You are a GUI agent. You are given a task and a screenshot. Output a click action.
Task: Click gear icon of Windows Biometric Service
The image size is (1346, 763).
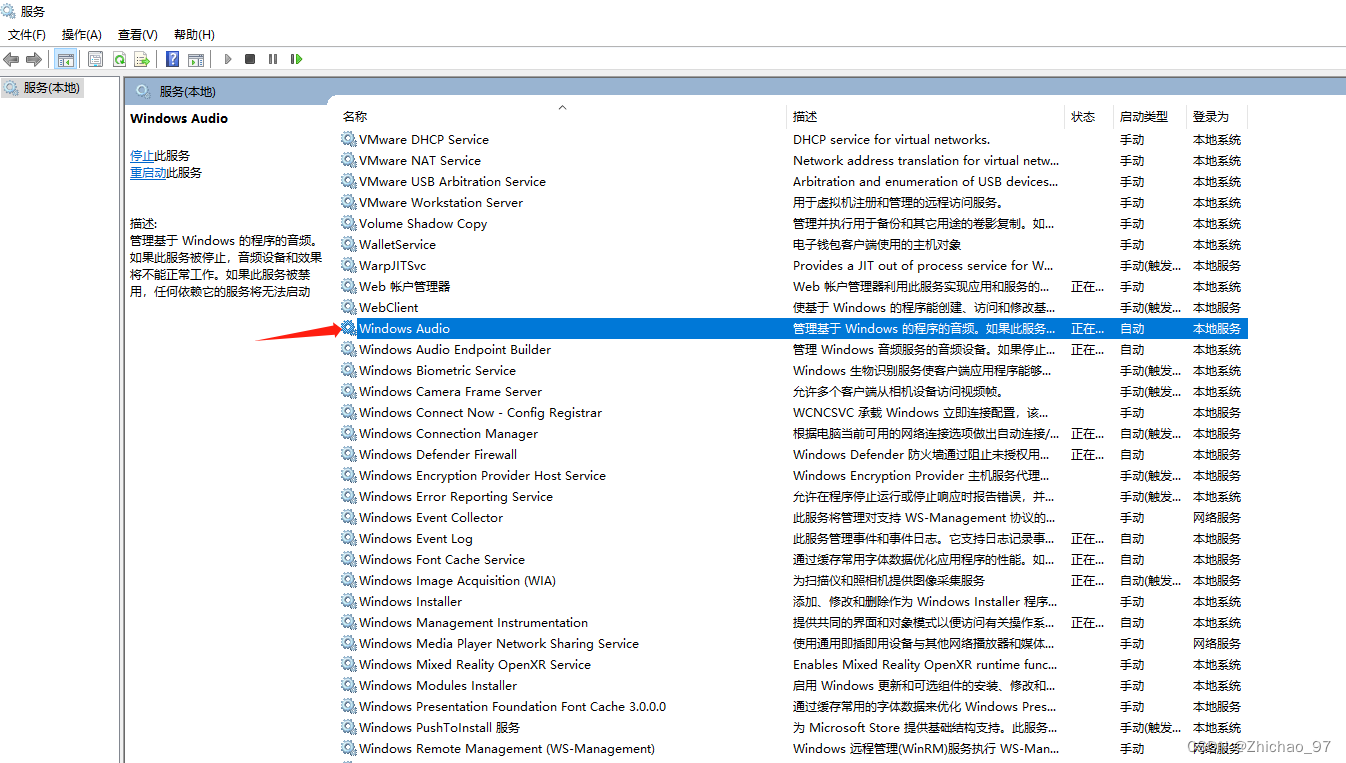[348, 370]
